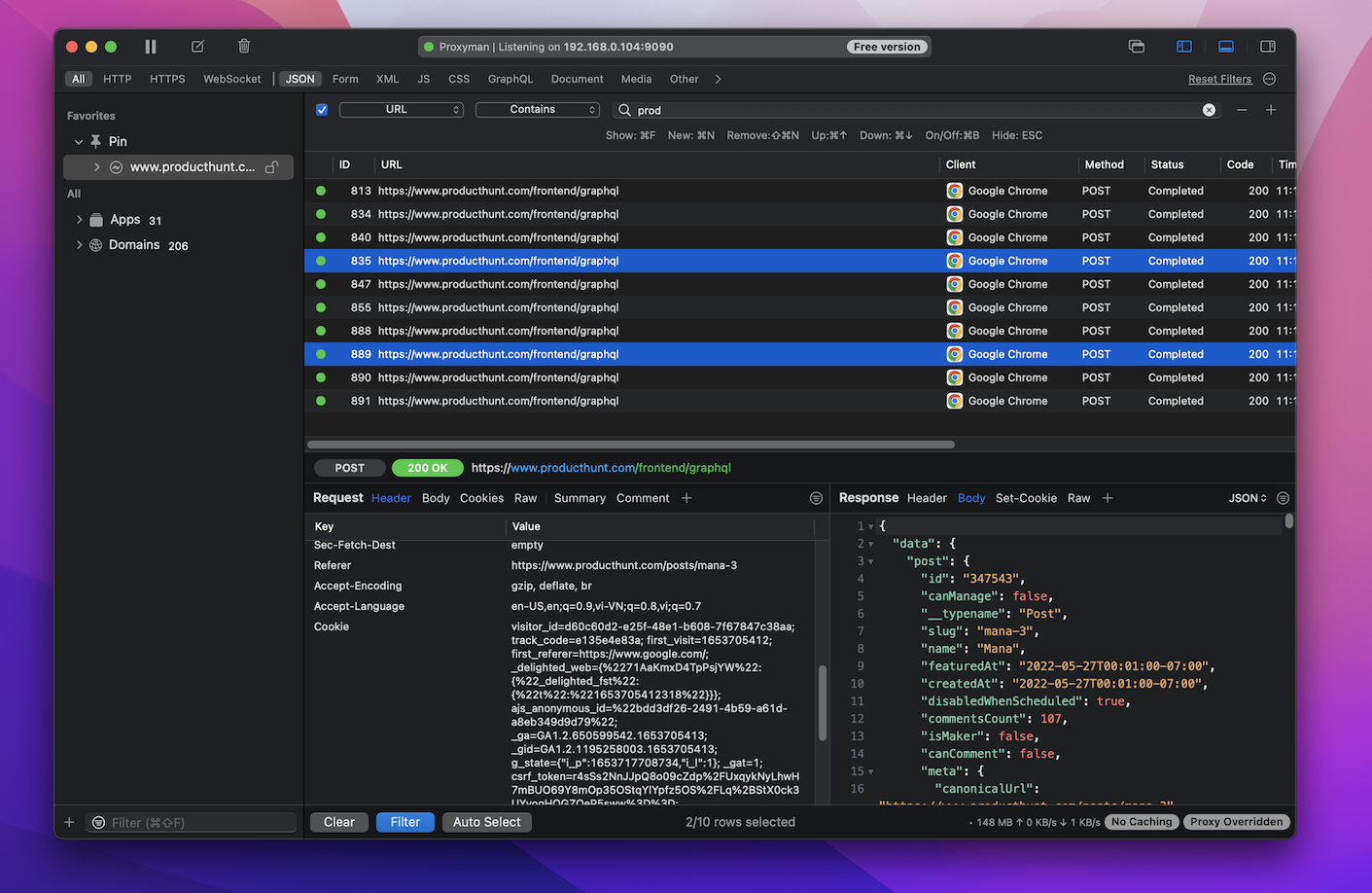Pause recording with the pause icon

[151, 47]
